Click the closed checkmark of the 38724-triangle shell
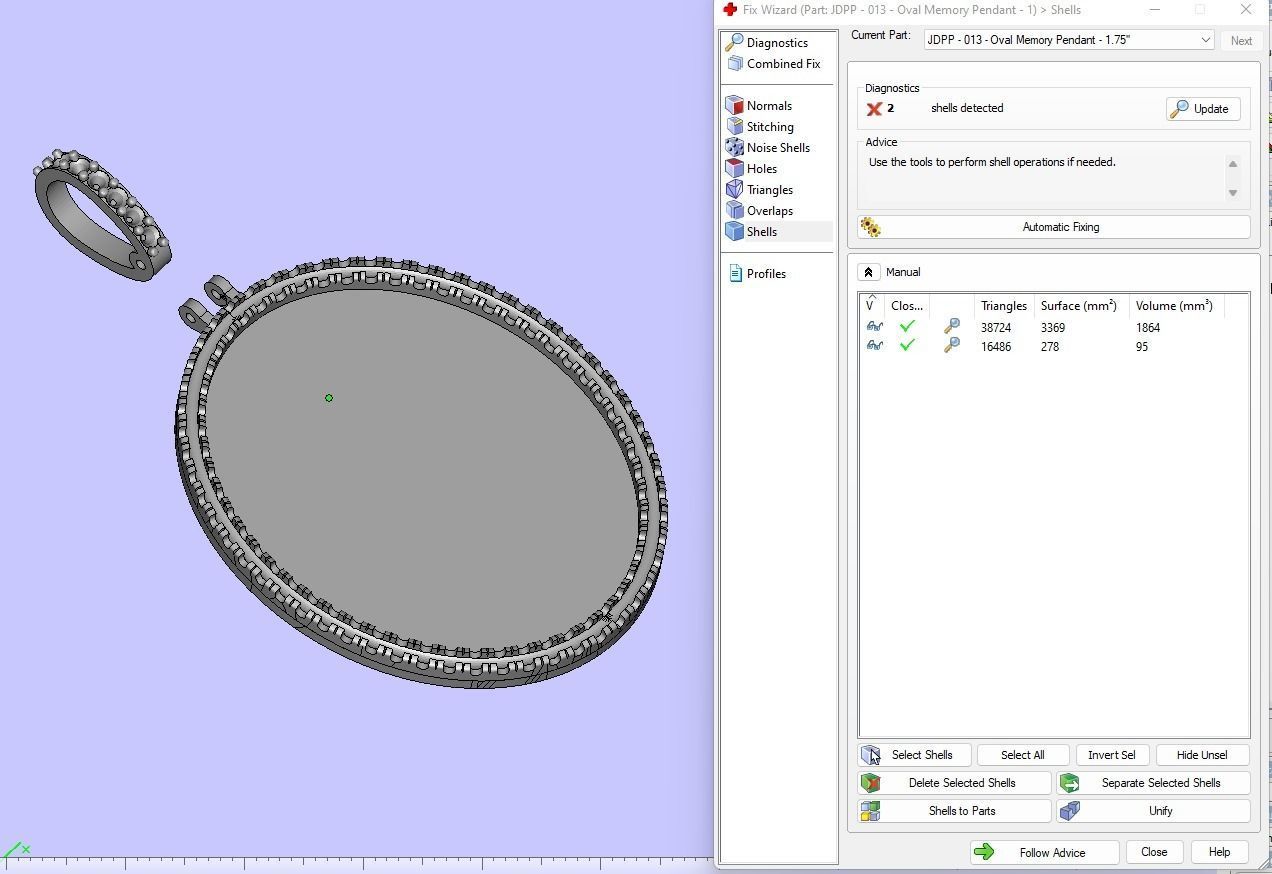 [907, 327]
